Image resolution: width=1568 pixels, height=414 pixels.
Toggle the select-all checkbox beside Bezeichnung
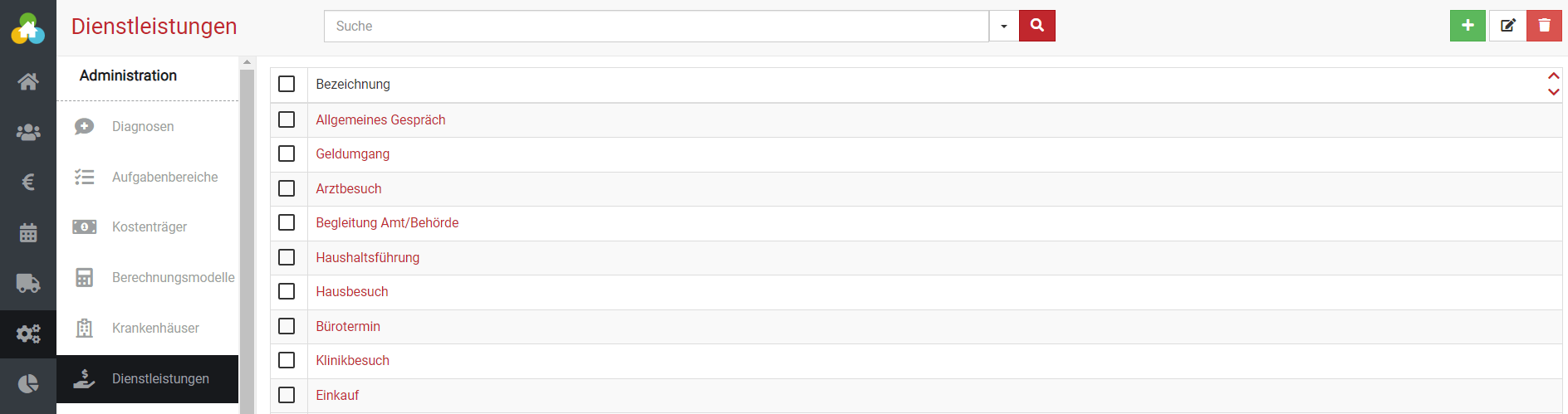287,84
